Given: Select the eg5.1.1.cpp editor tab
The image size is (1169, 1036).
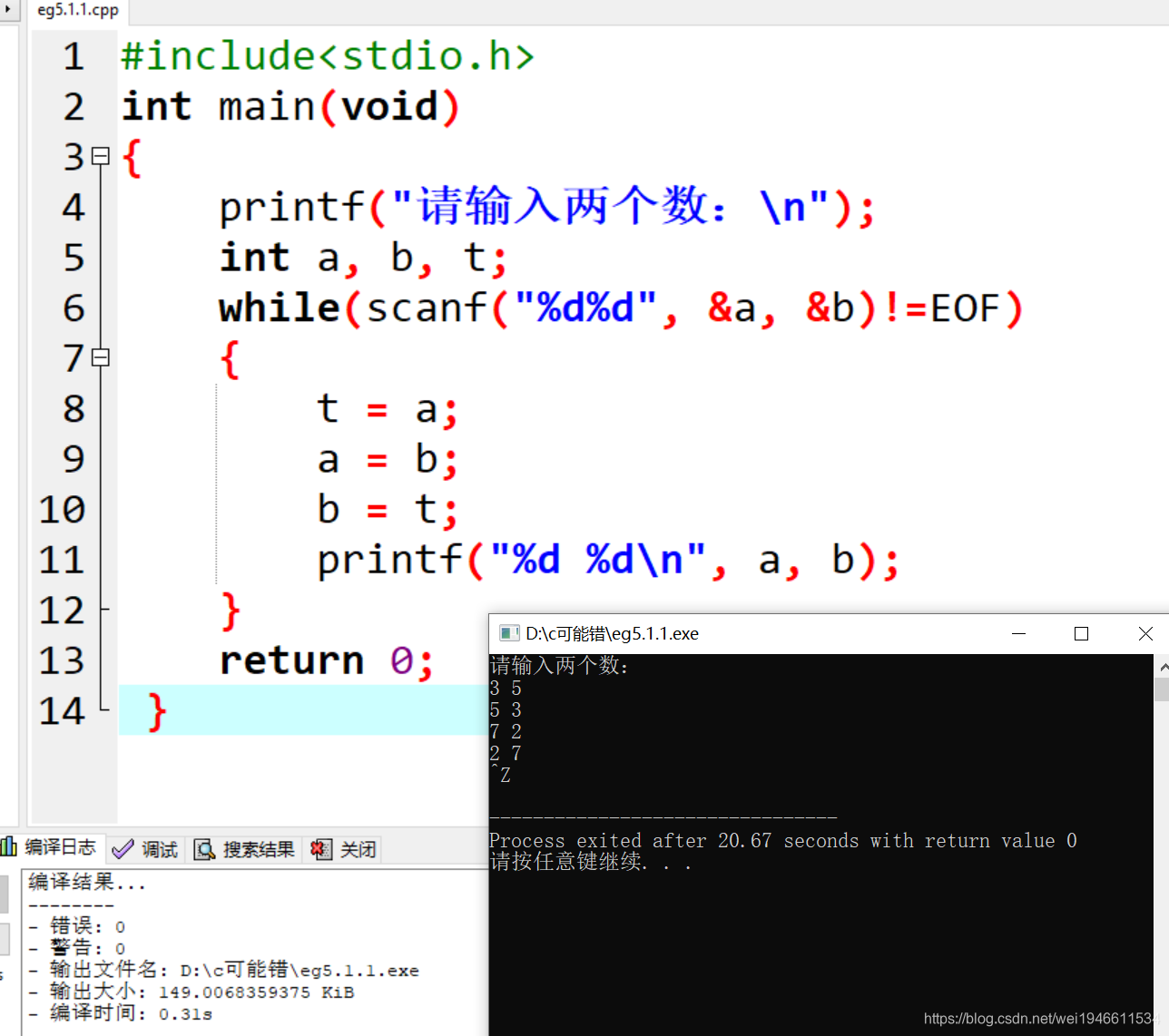Looking at the screenshot, I should [x=78, y=11].
